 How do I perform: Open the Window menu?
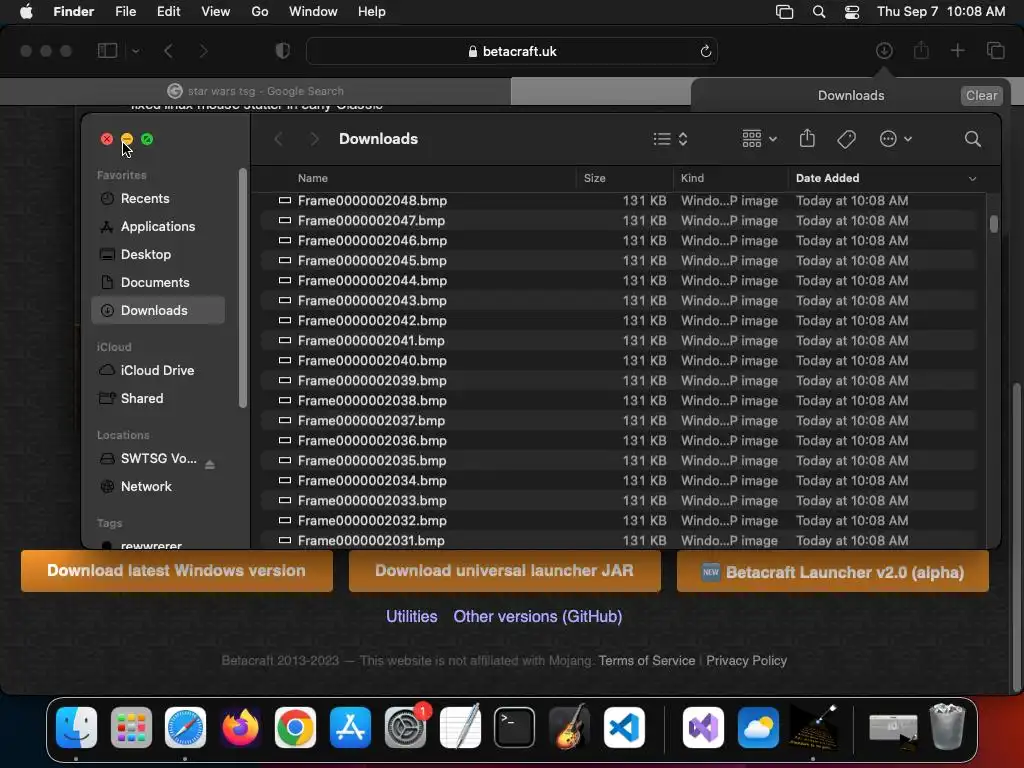(313, 12)
